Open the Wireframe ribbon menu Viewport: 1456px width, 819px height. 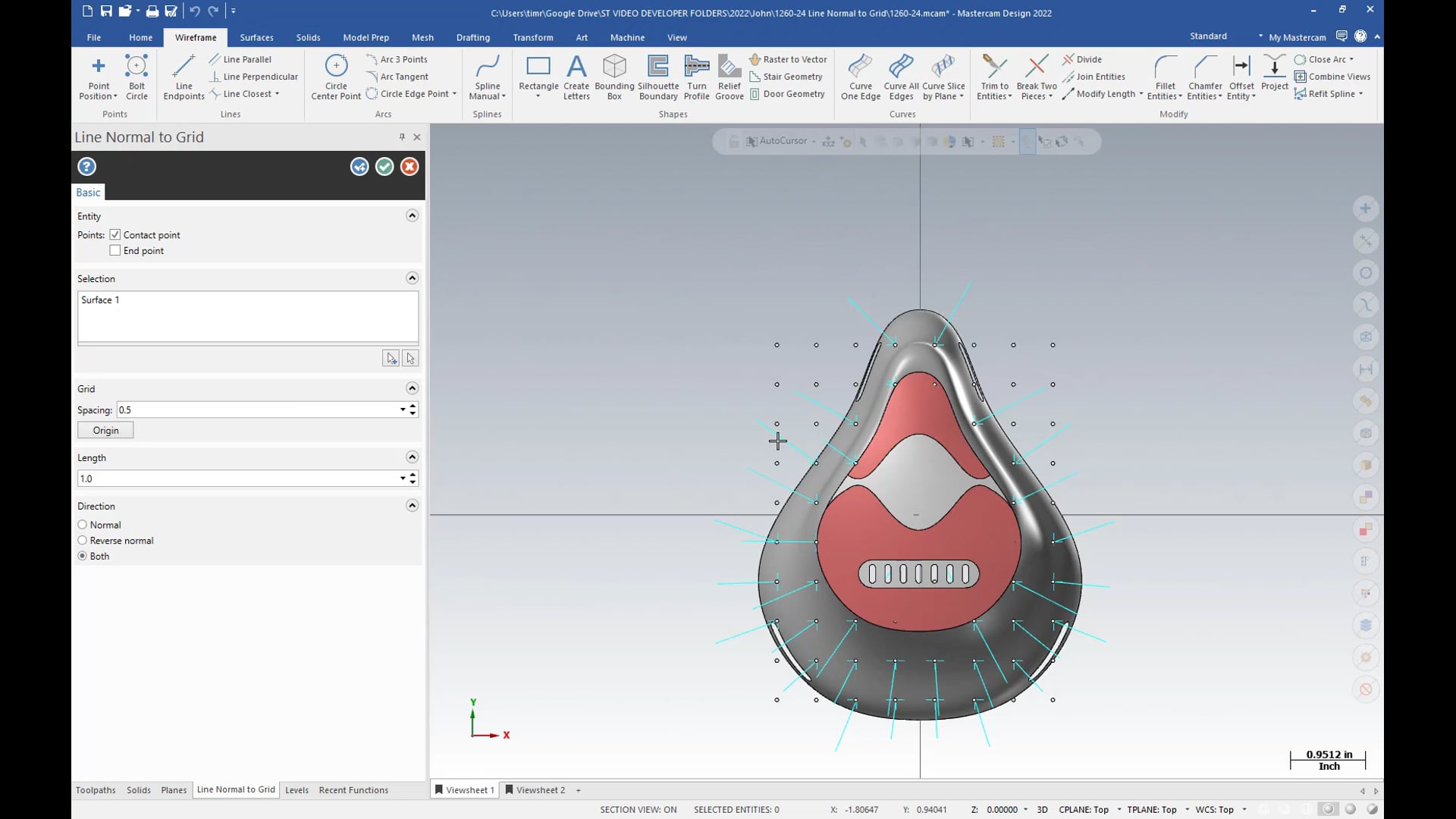(195, 37)
